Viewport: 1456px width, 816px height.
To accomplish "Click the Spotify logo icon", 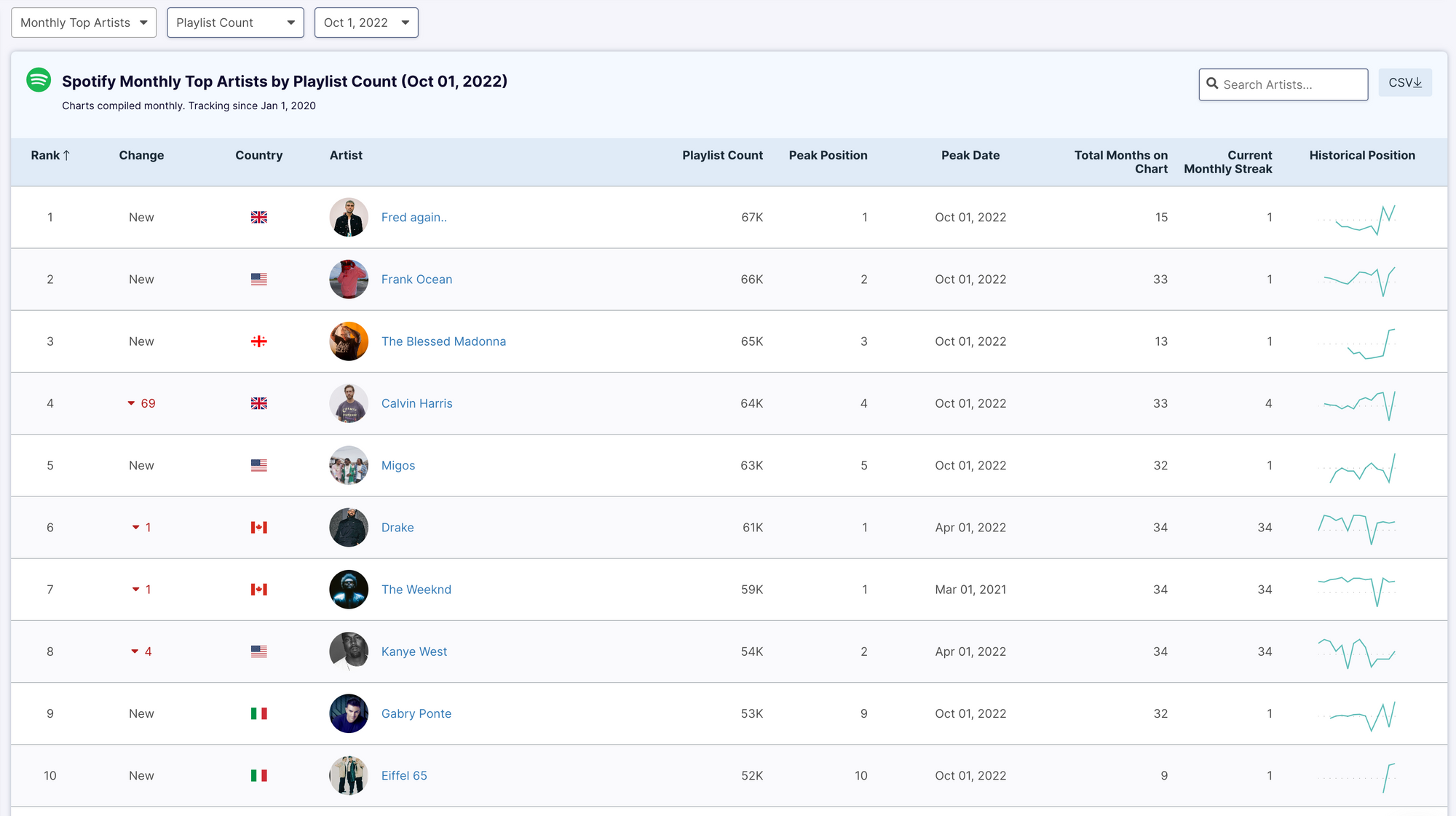I will pyautogui.click(x=39, y=80).
